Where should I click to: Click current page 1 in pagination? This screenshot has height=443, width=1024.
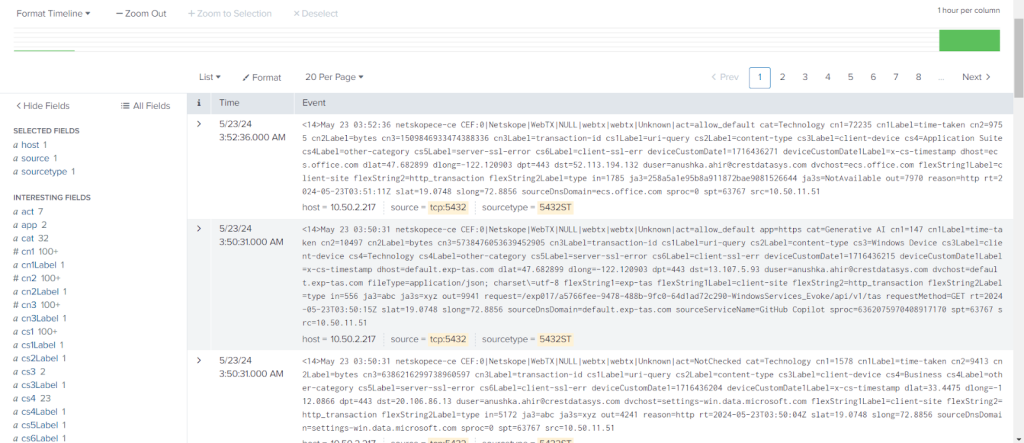coord(760,77)
